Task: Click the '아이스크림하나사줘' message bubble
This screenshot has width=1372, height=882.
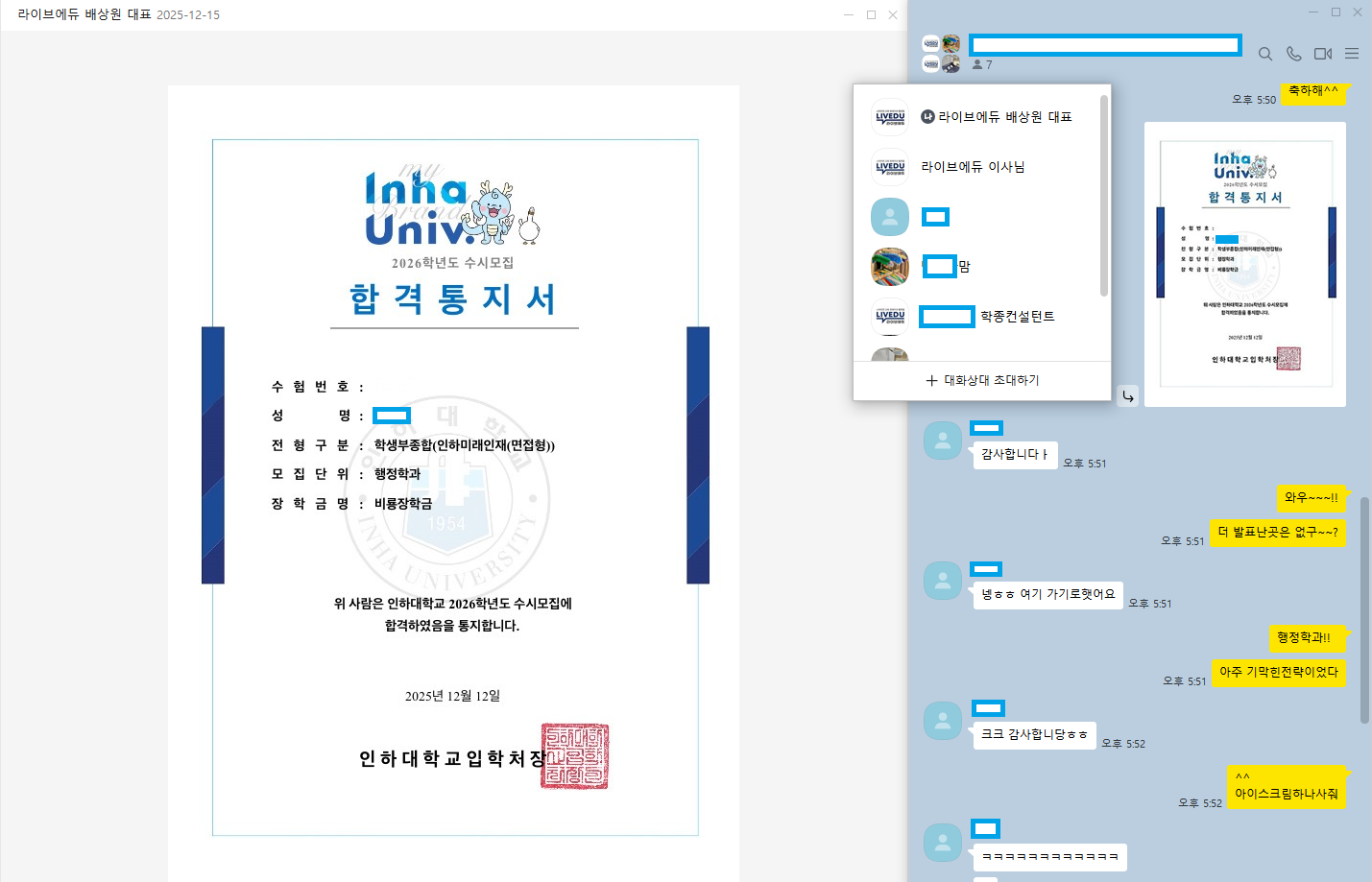Action: [x=1286, y=787]
